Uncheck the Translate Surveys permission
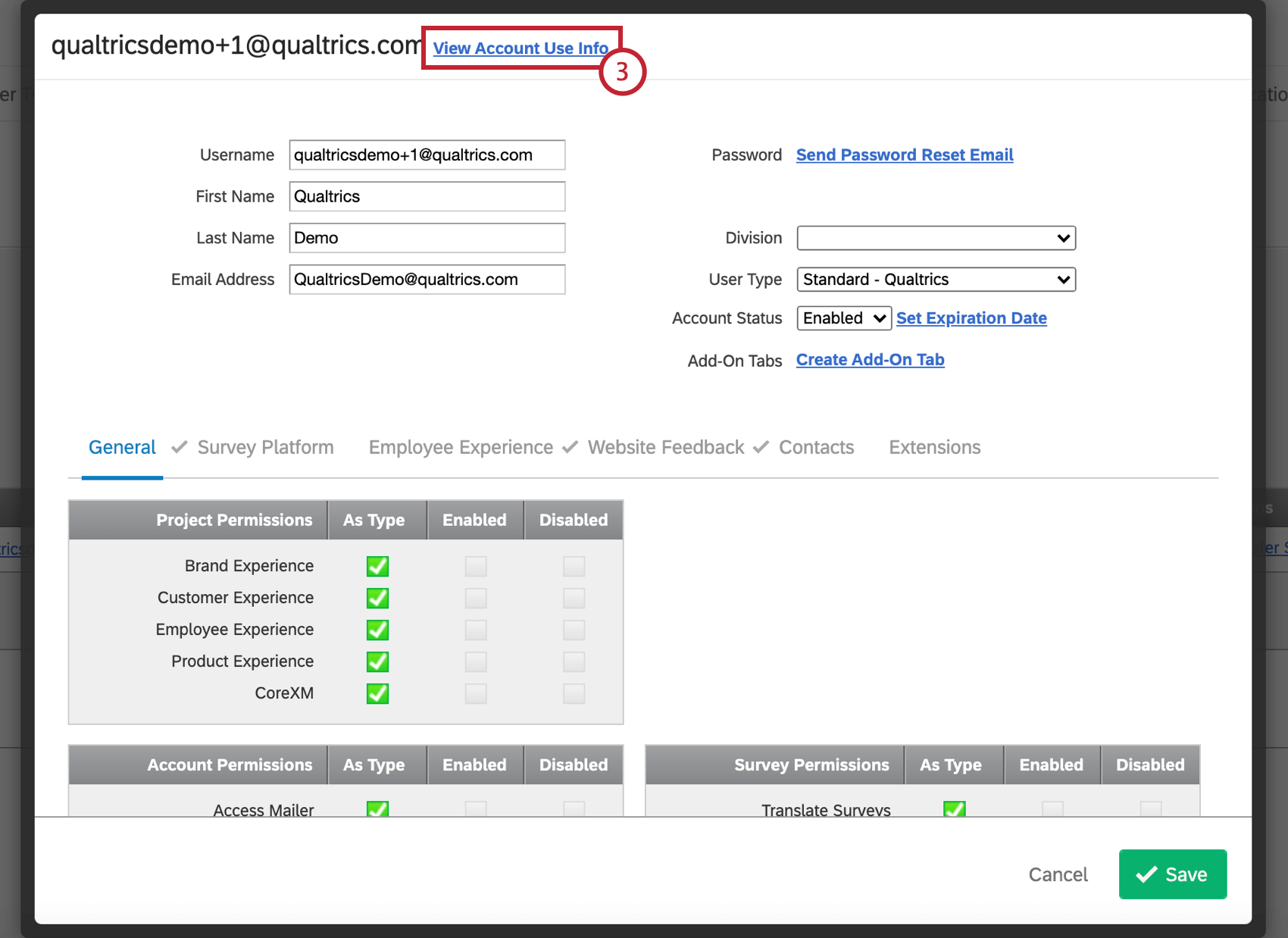Image resolution: width=1288 pixels, height=938 pixels. pos(954,809)
